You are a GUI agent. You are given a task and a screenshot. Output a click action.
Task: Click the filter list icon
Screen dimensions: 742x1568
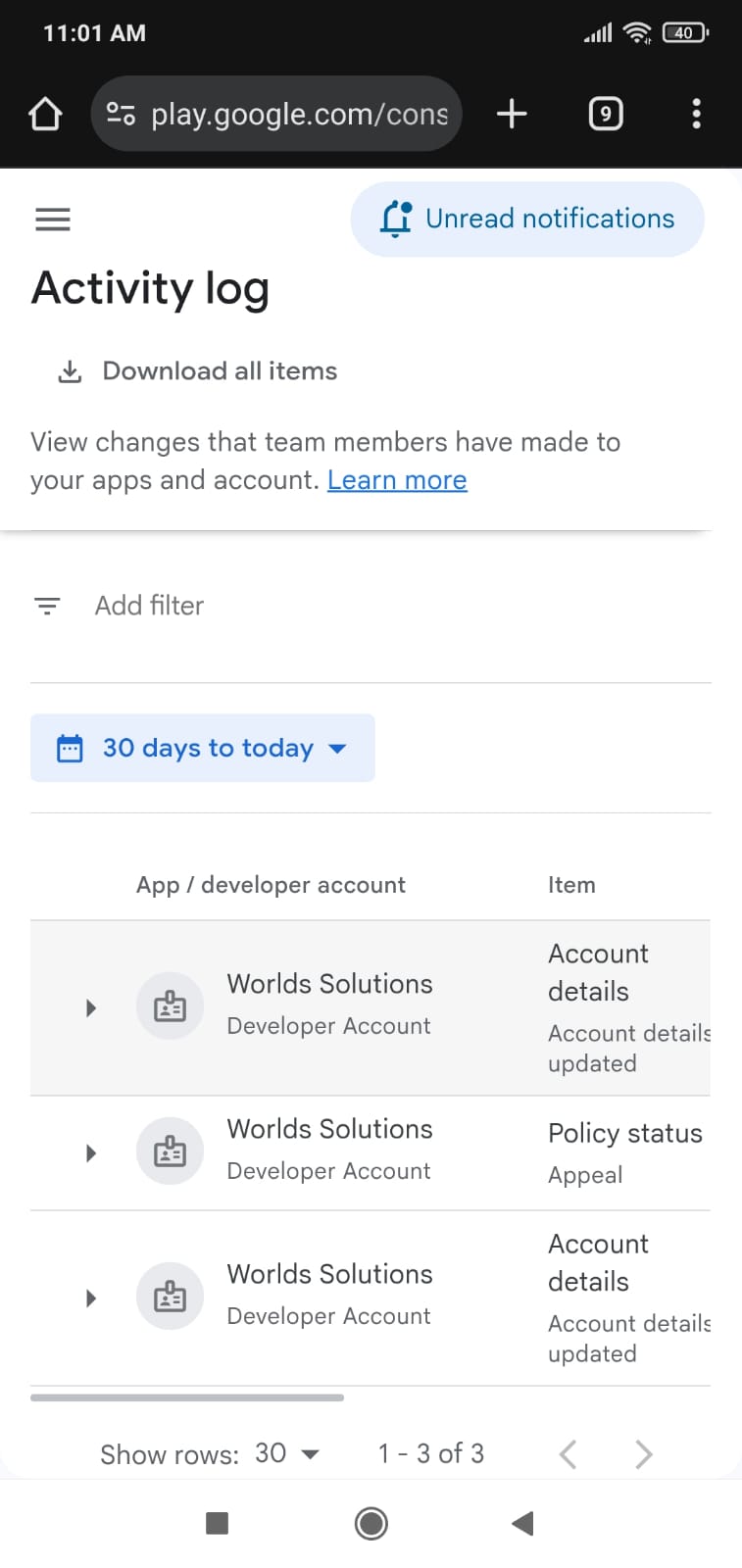47,606
